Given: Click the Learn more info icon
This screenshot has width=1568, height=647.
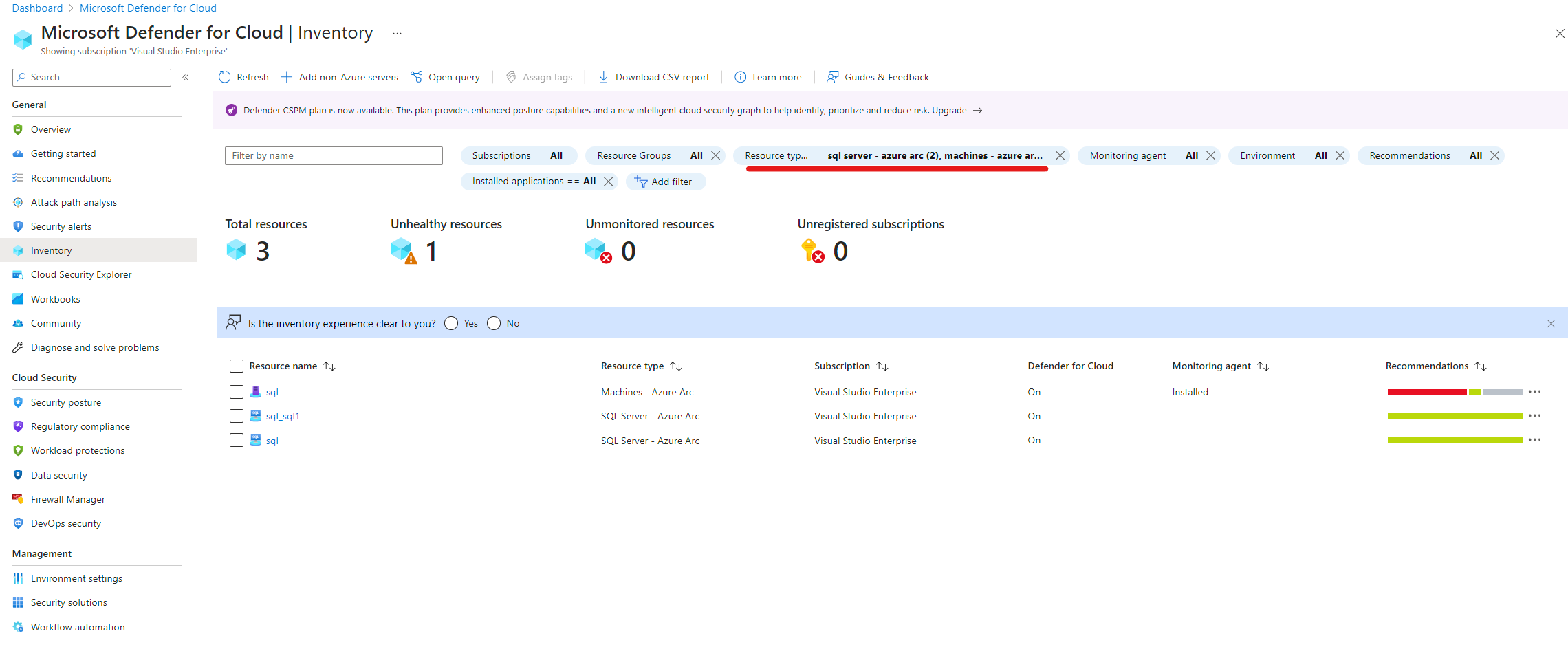Looking at the screenshot, I should point(740,77).
